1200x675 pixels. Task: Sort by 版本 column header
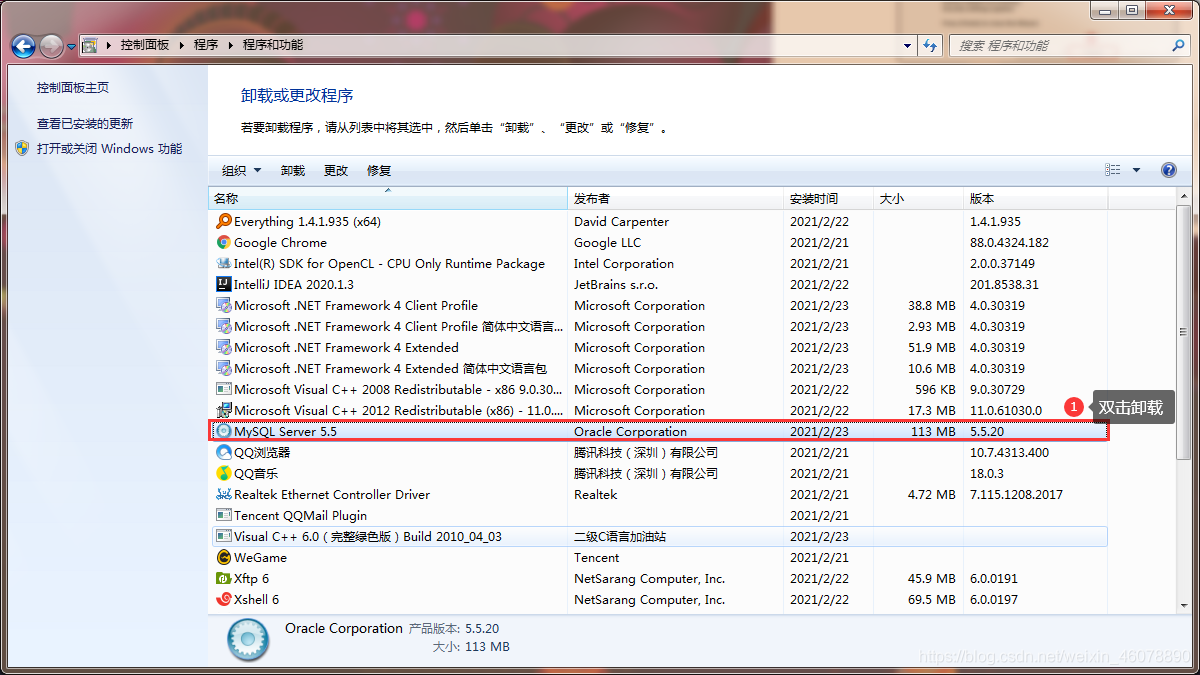pyautogui.click(x=1036, y=199)
